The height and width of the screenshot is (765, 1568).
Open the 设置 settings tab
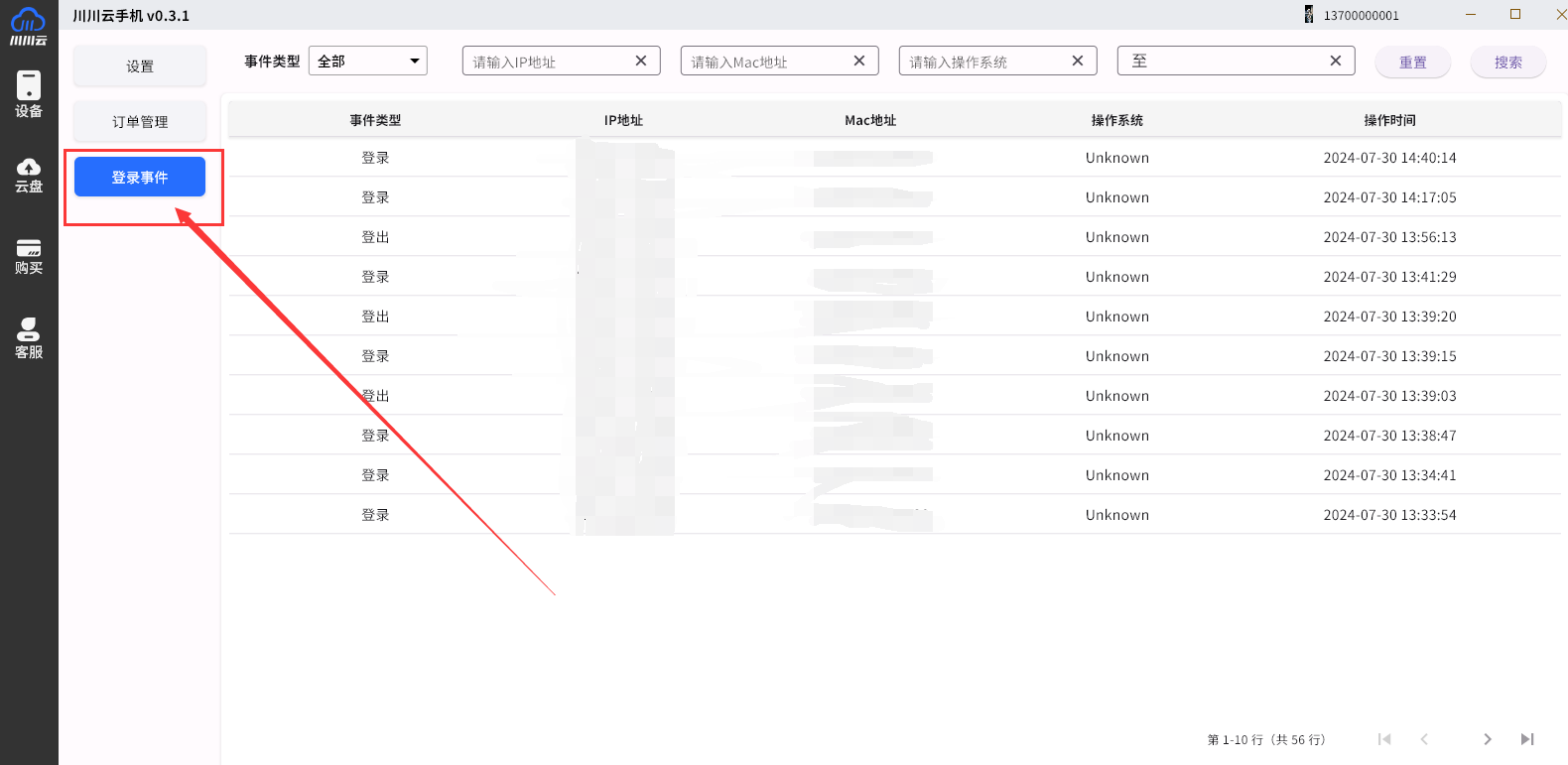(140, 66)
